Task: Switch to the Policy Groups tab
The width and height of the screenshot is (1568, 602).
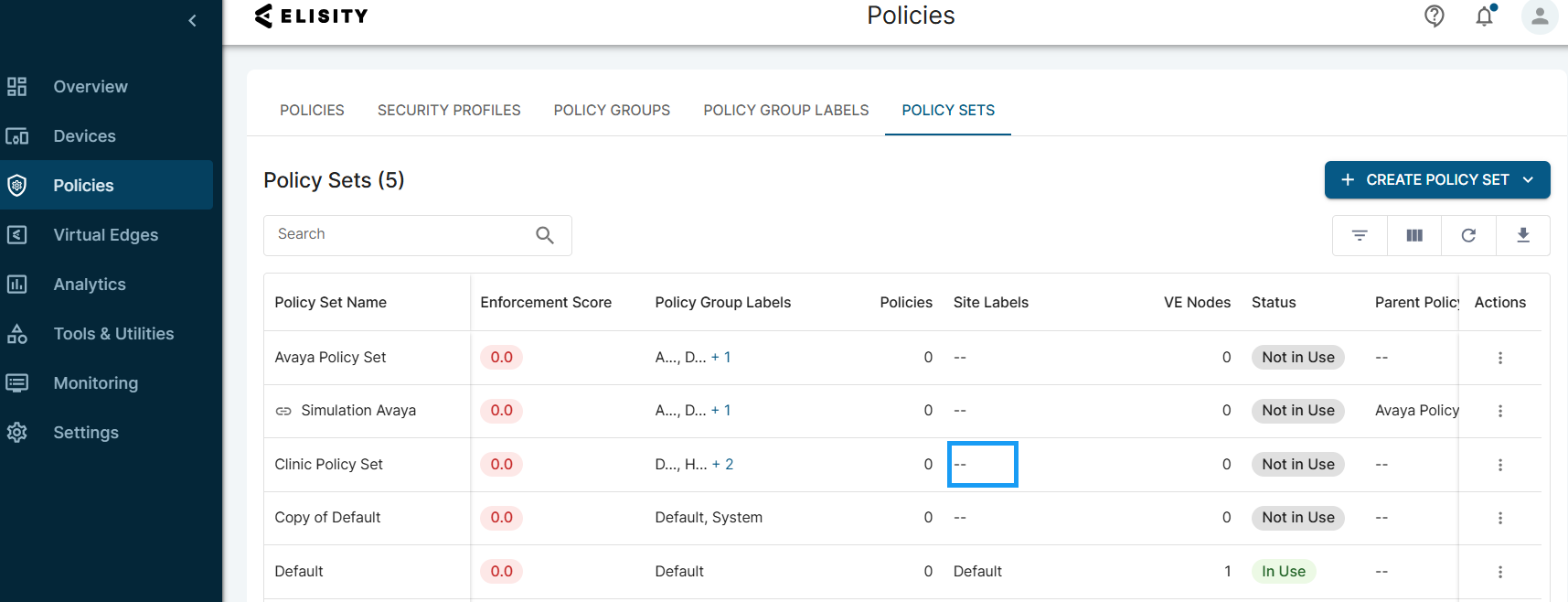Action: click(x=612, y=111)
